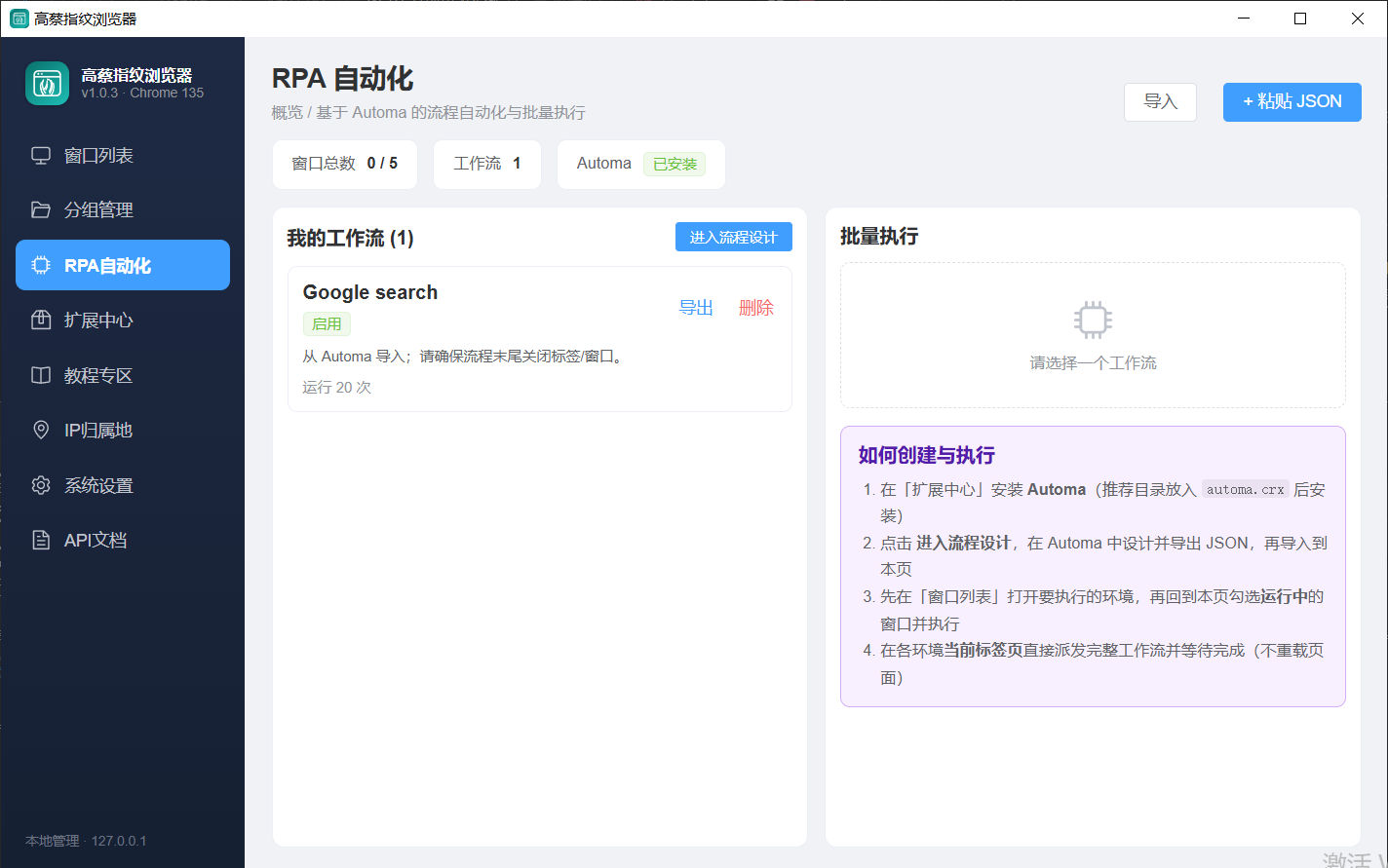Click the 我的工作流 (1) heading
The height and width of the screenshot is (868, 1388).
[x=351, y=238]
